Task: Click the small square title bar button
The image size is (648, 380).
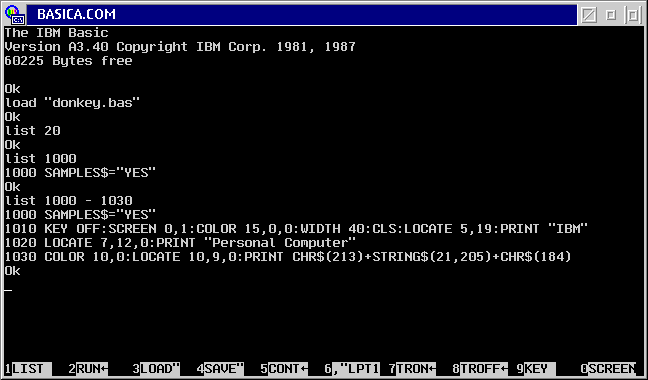Action: click(x=611, y=15)
